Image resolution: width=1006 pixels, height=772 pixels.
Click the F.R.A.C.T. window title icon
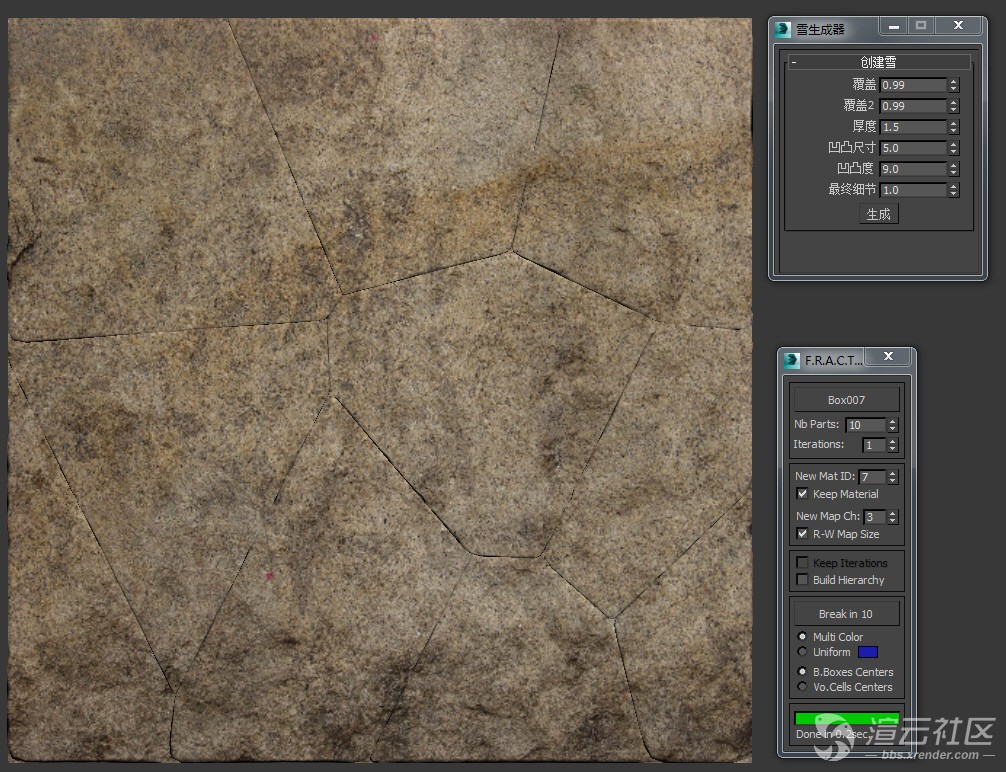coord(791,361)
